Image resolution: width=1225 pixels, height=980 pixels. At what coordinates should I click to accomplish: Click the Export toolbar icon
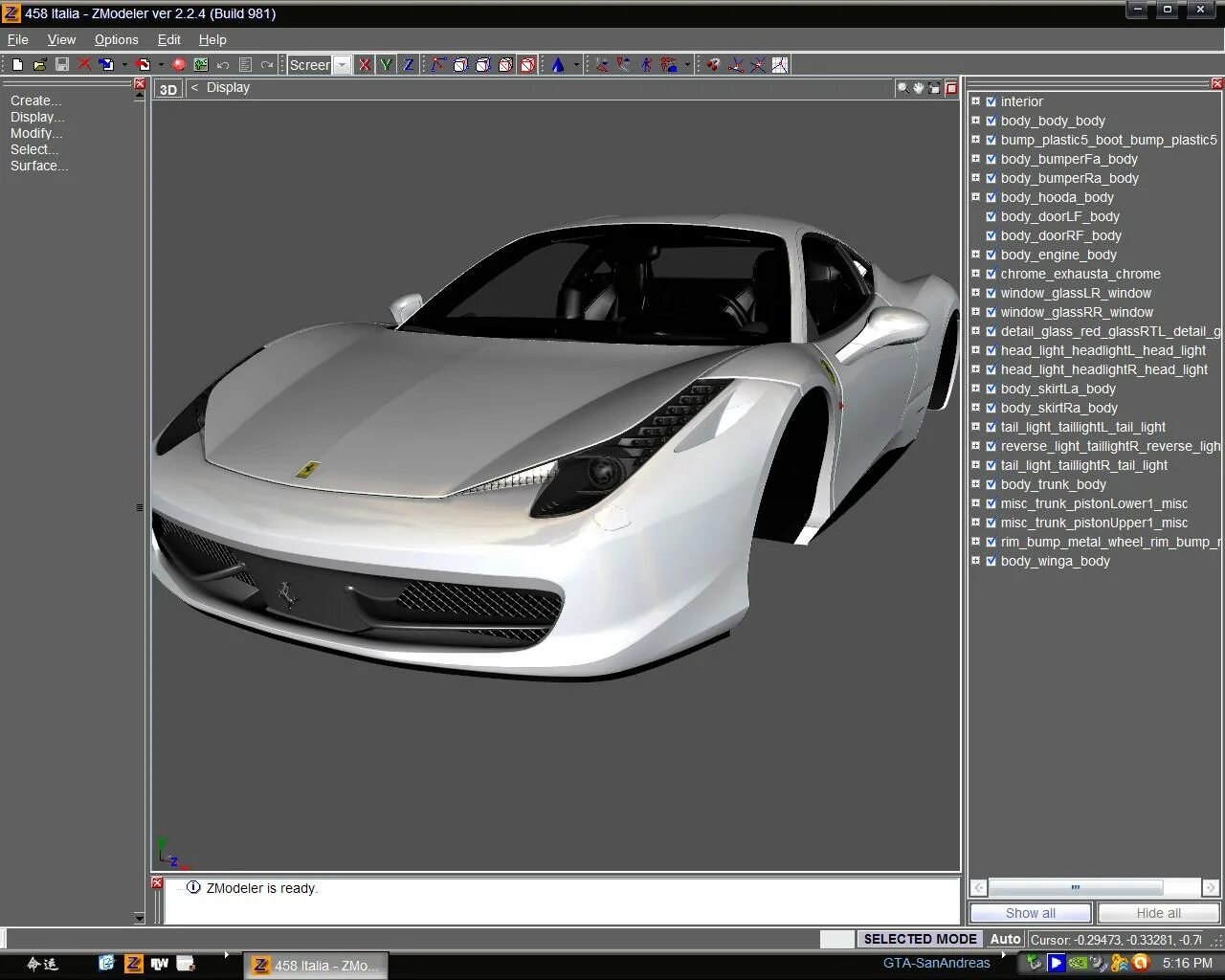tap(143, 65)
